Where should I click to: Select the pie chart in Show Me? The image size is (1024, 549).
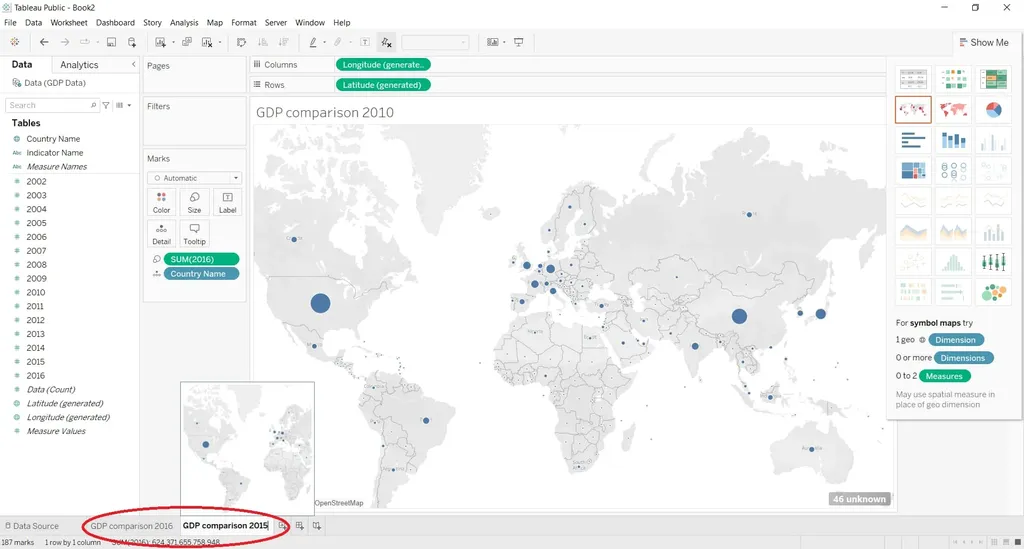pyautogui.click(x=993, y=110)
